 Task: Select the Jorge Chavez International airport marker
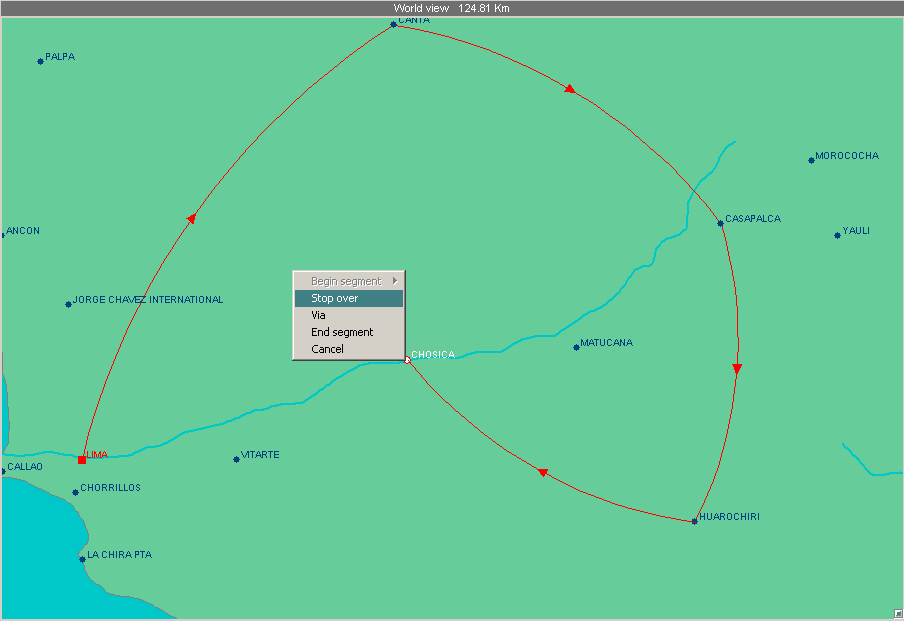[x=68, y=304]
